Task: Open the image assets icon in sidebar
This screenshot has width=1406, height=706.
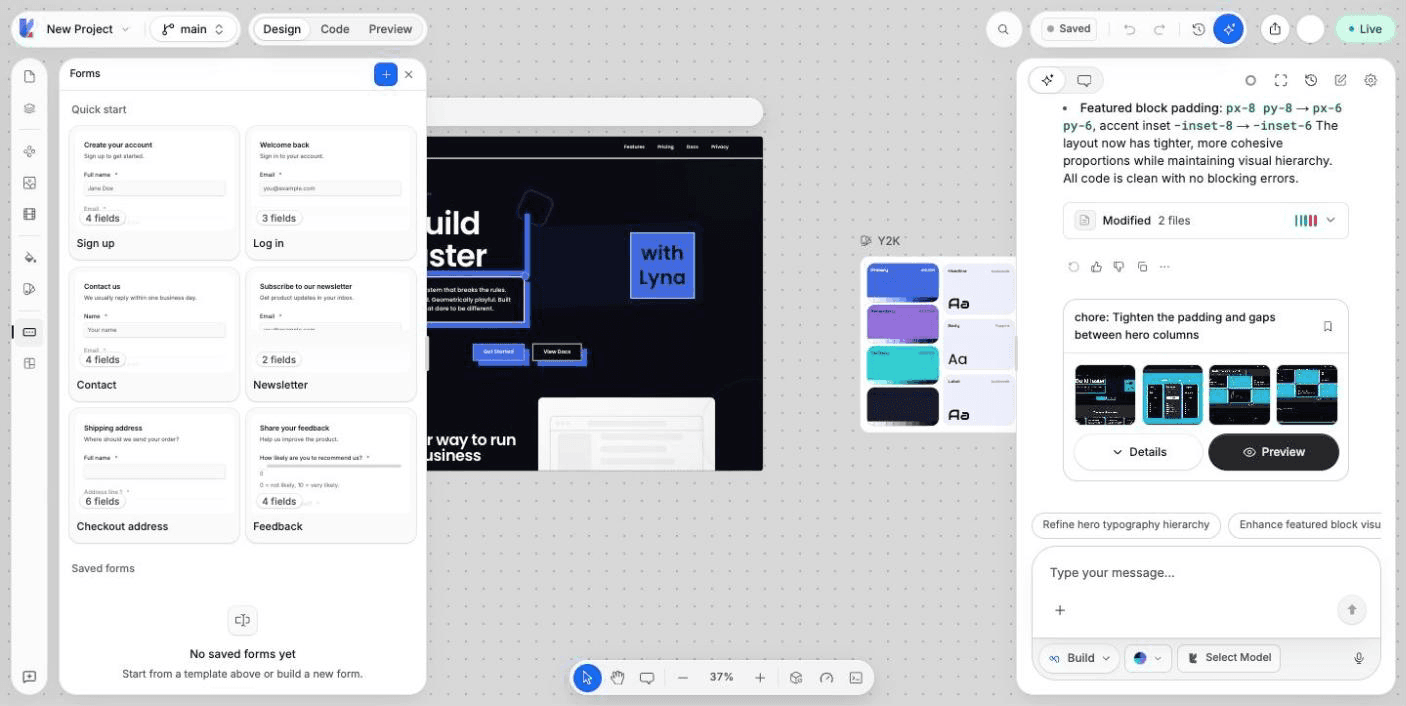Action: click(29, 183)
